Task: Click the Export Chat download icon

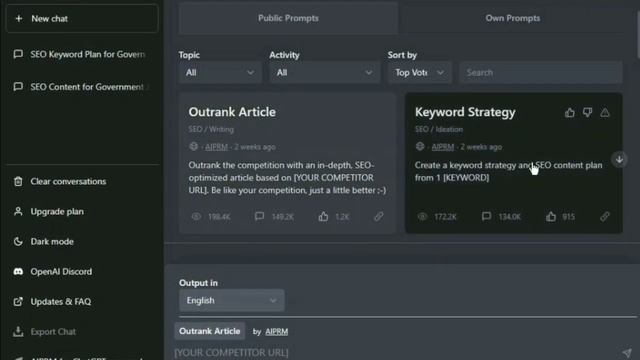Action: (18, 331)
